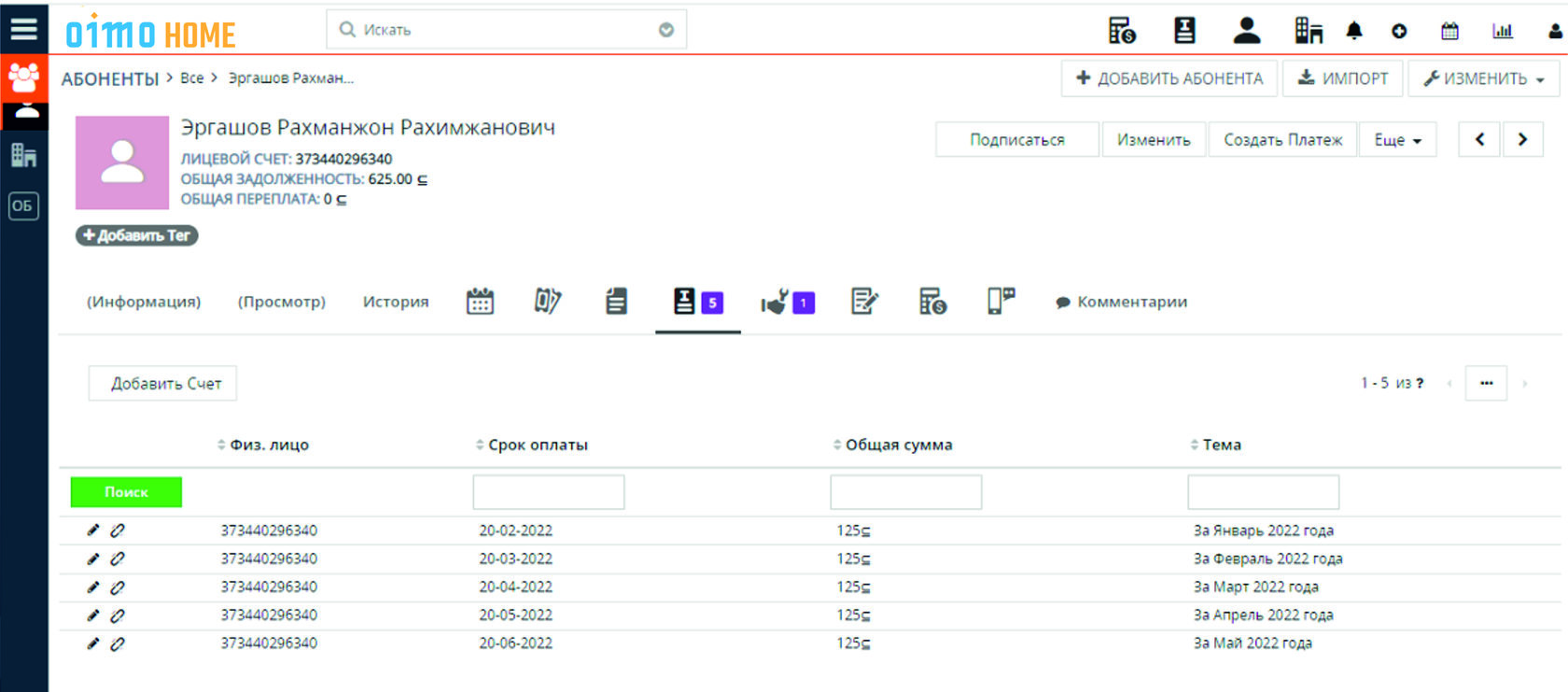Click link icon for За Май 2022 row
The image size is (1568, 692).
pyautogui.click(x=118, y=643)
